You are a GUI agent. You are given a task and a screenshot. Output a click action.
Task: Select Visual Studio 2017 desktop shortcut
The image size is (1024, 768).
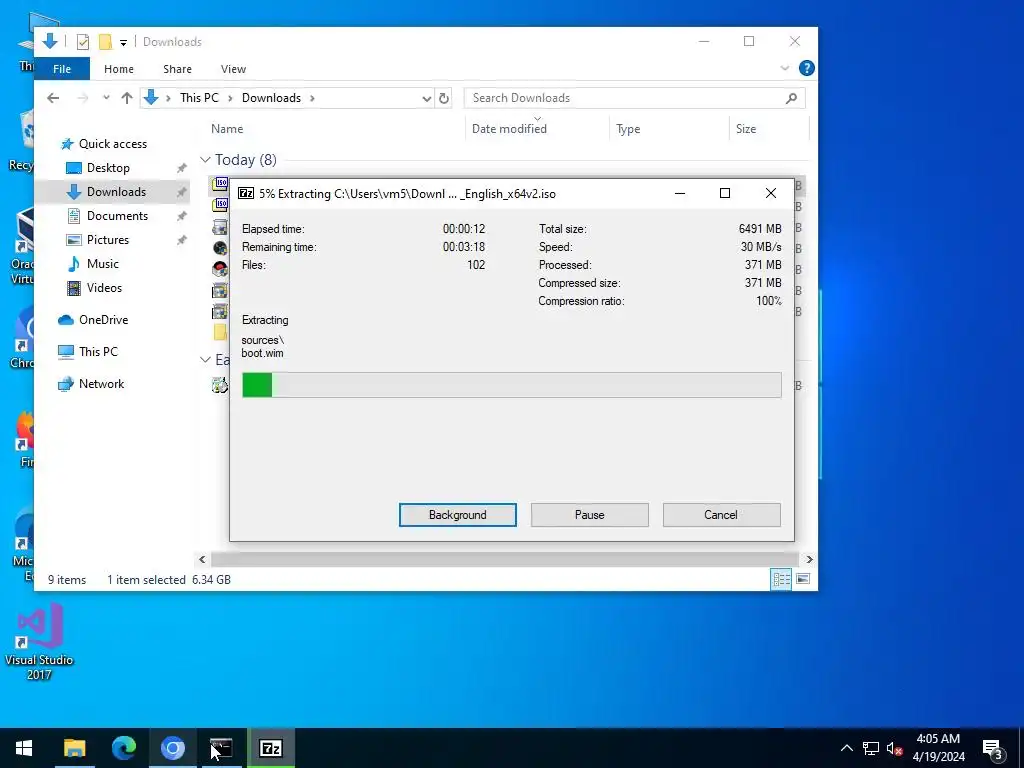[x=39, y=643]
